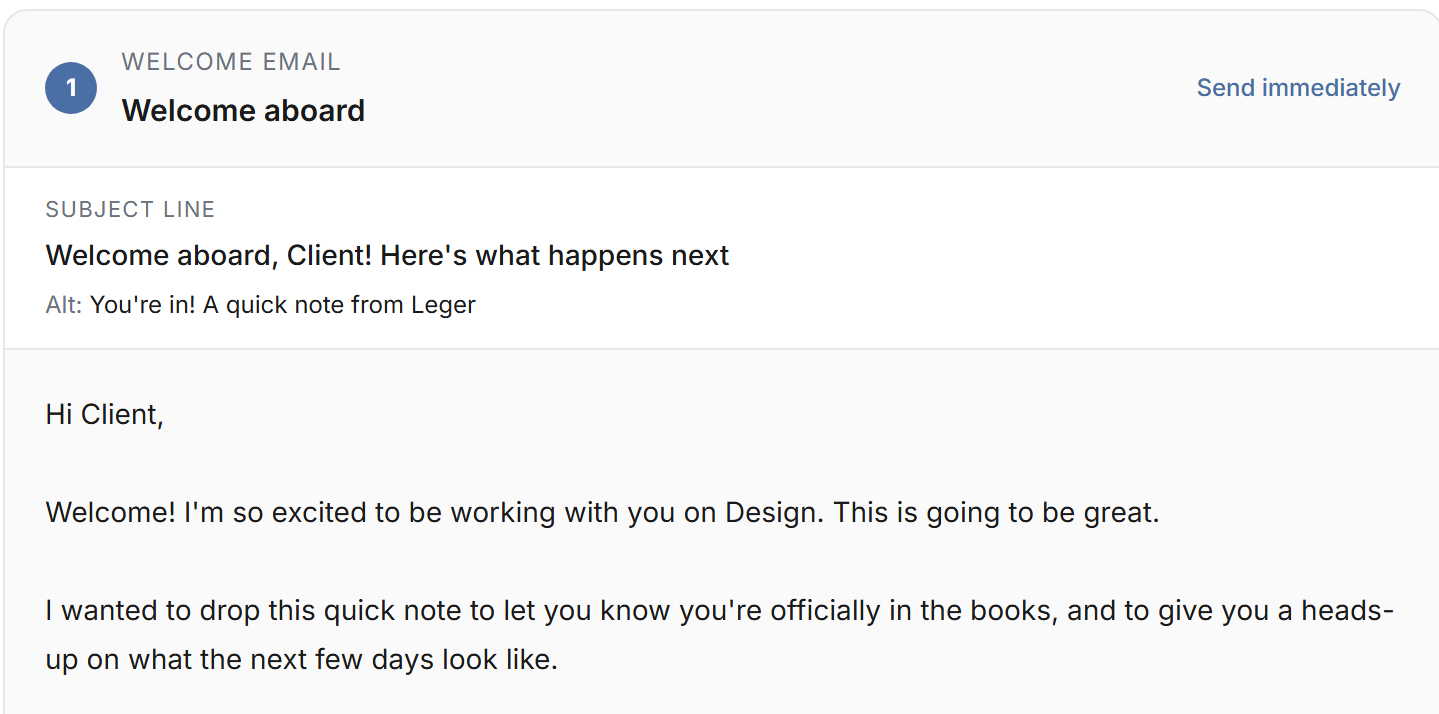Select the WELCOME EMAIL label

[231, 61]
